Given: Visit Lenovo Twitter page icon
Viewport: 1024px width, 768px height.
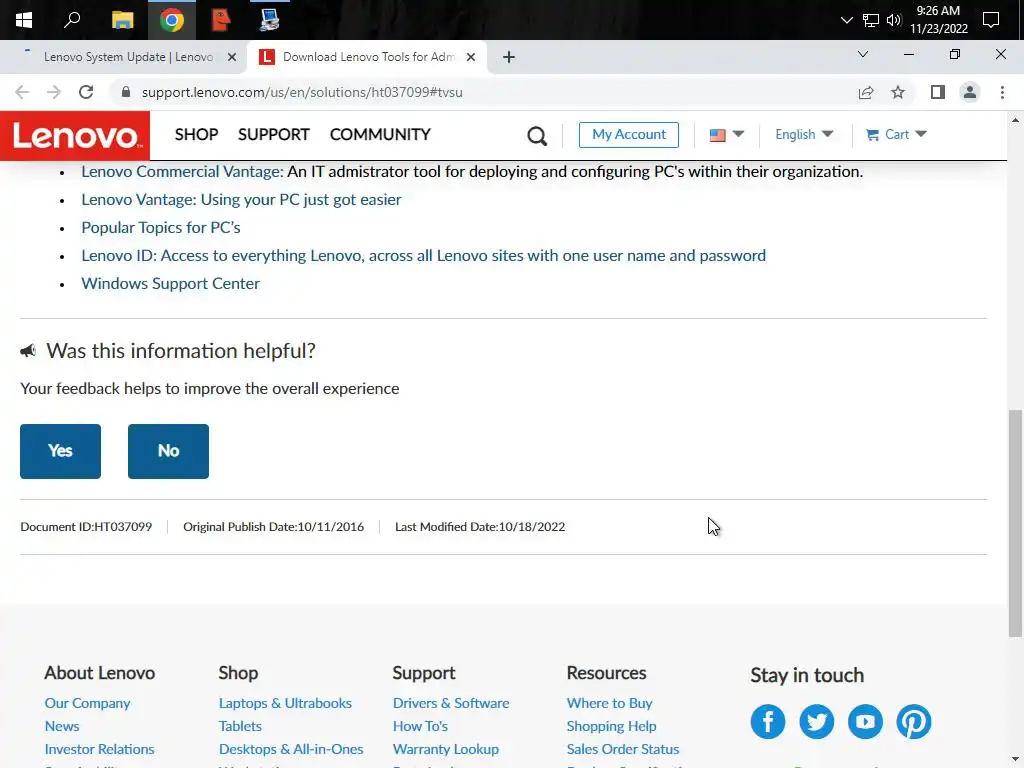Looking at the screenshot, I should (817, 722).
